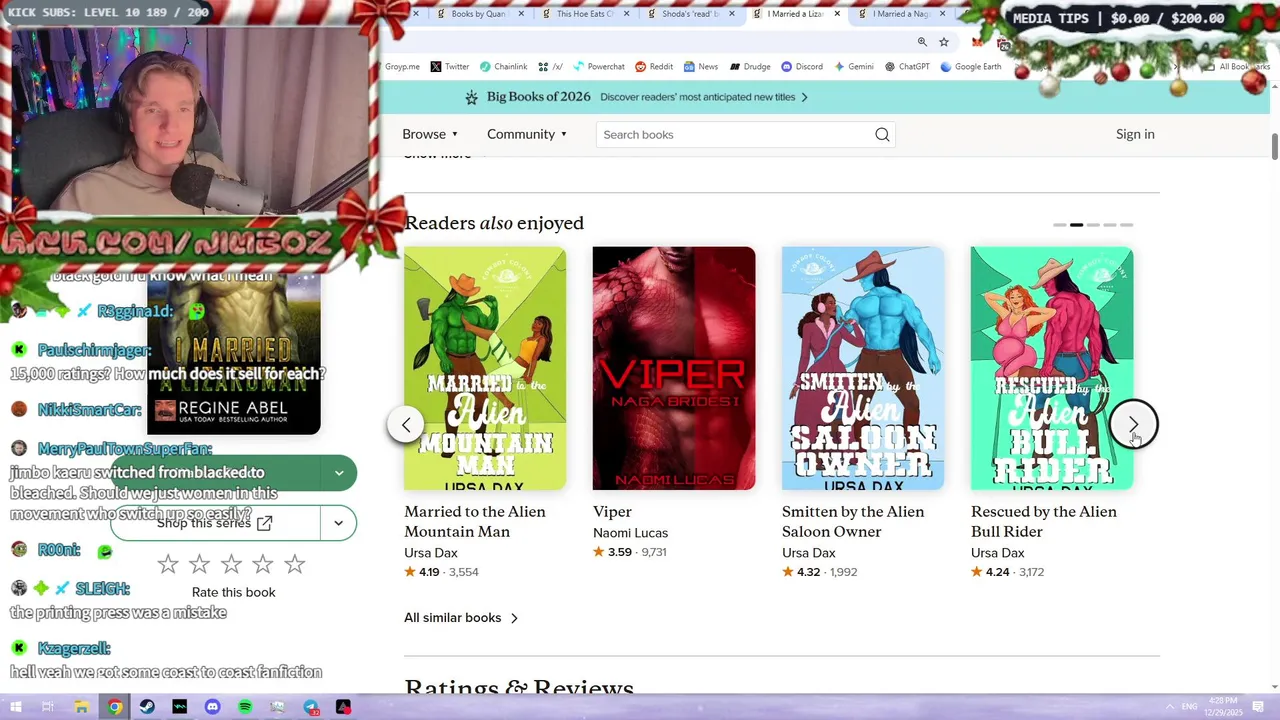Open author Naomi Lucas link
The height and width of the screenshot is (720, 1280).
point(630,533)
